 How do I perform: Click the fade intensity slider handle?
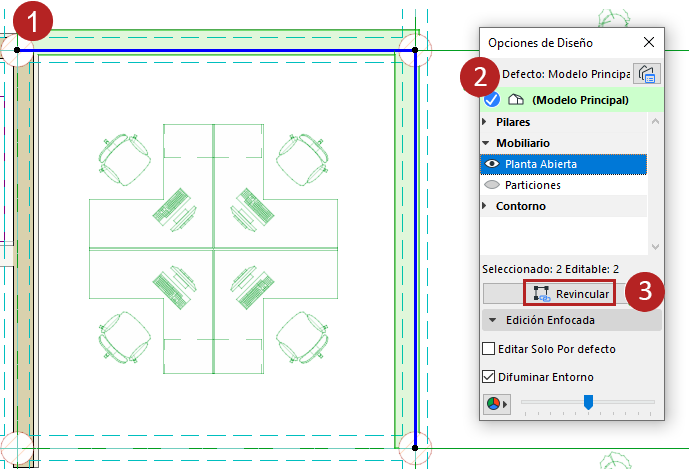588,402
